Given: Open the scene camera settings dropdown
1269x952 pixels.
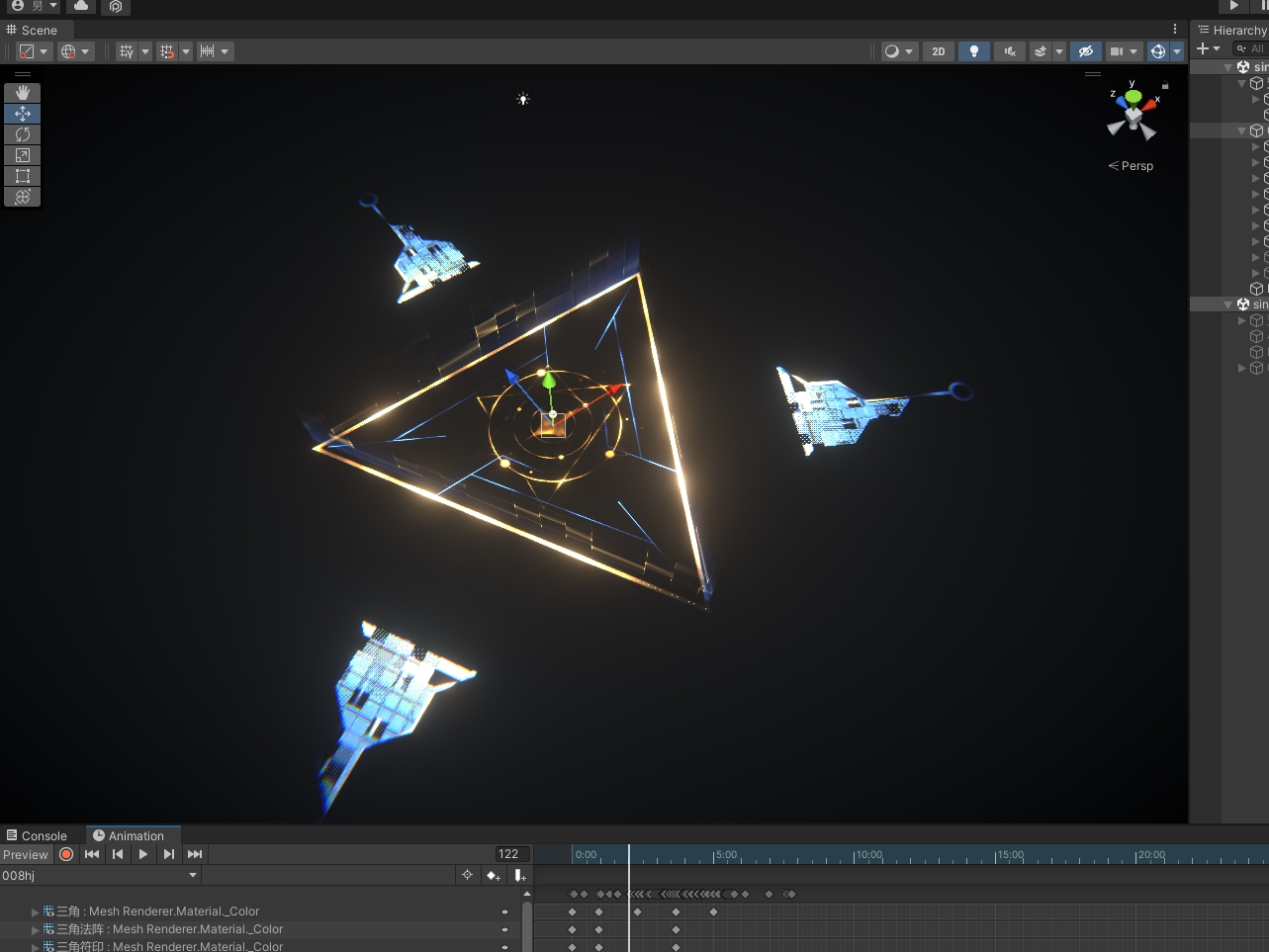Looking at the screenshot, I should tap(1124, 51).
